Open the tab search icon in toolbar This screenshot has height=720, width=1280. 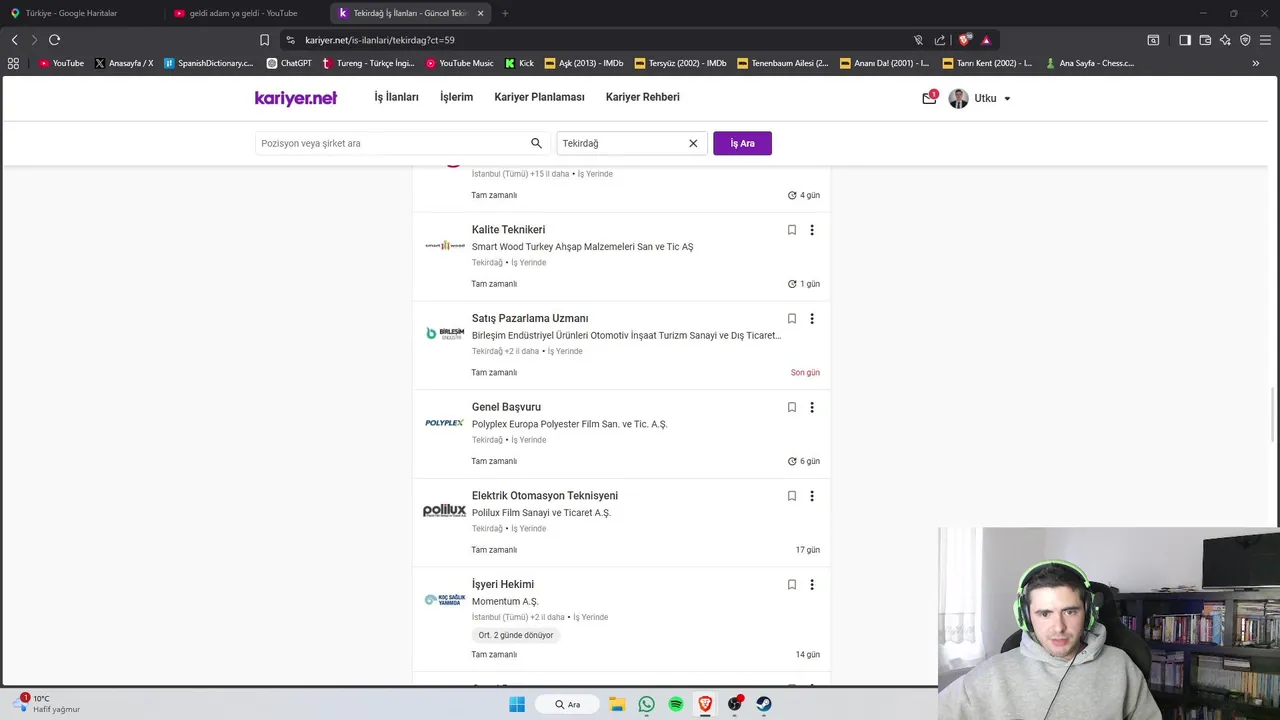pyautogui.click(x=1153, y=40)
